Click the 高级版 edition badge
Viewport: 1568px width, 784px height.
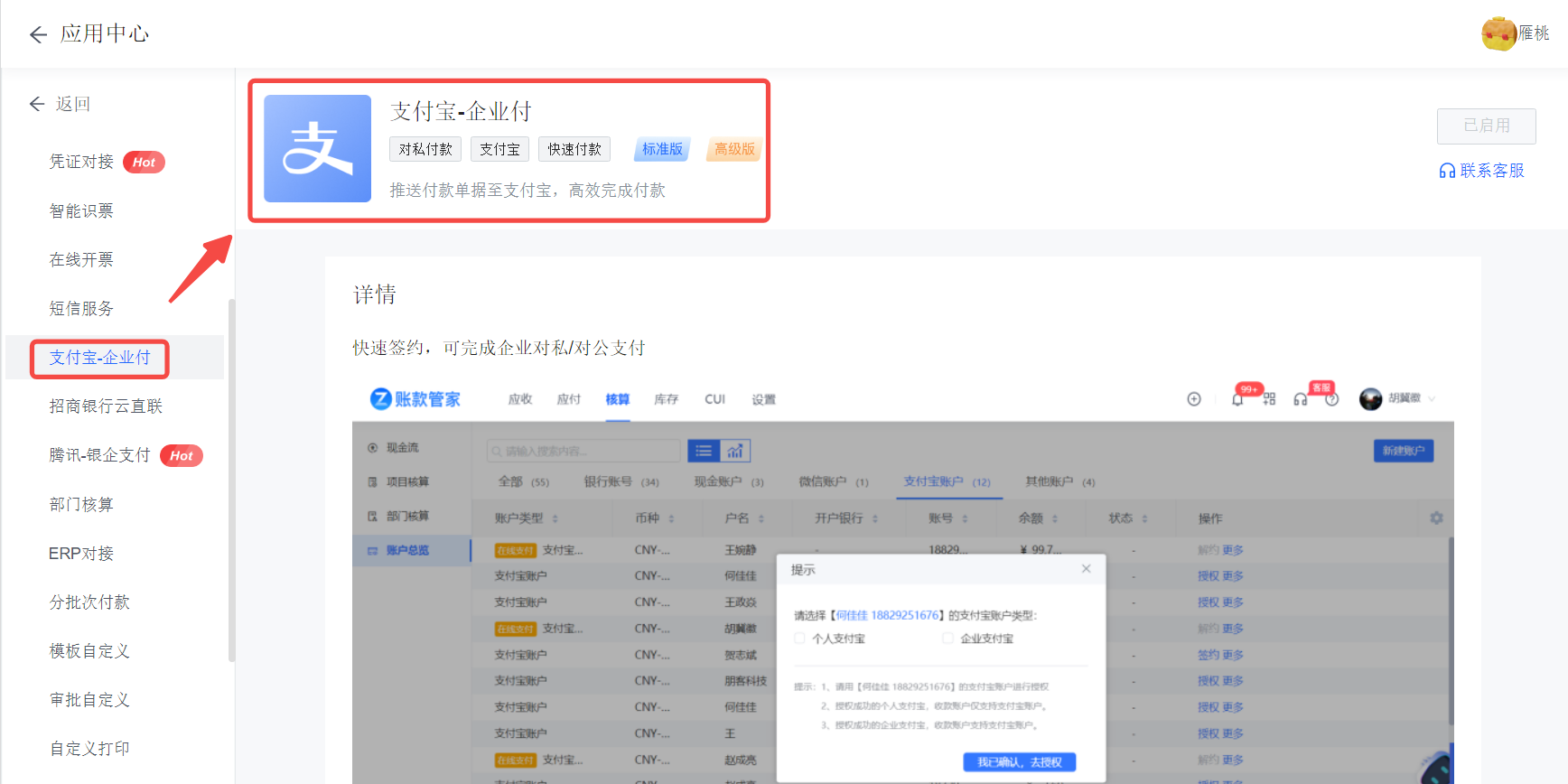[734, 149]
